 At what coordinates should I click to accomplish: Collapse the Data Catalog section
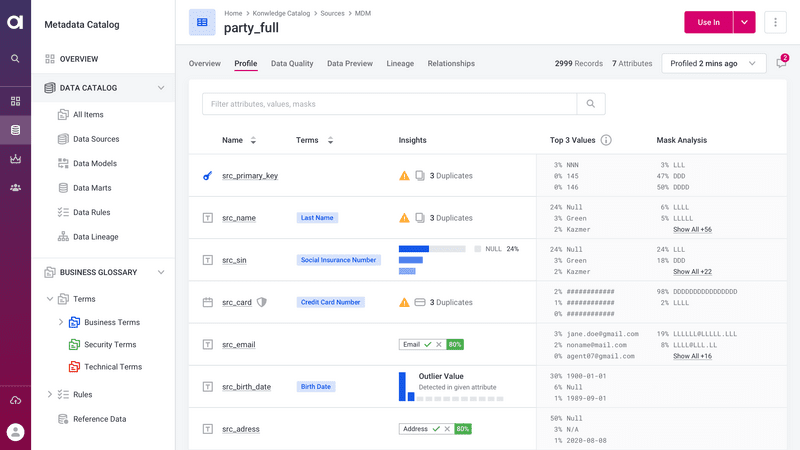161,88
